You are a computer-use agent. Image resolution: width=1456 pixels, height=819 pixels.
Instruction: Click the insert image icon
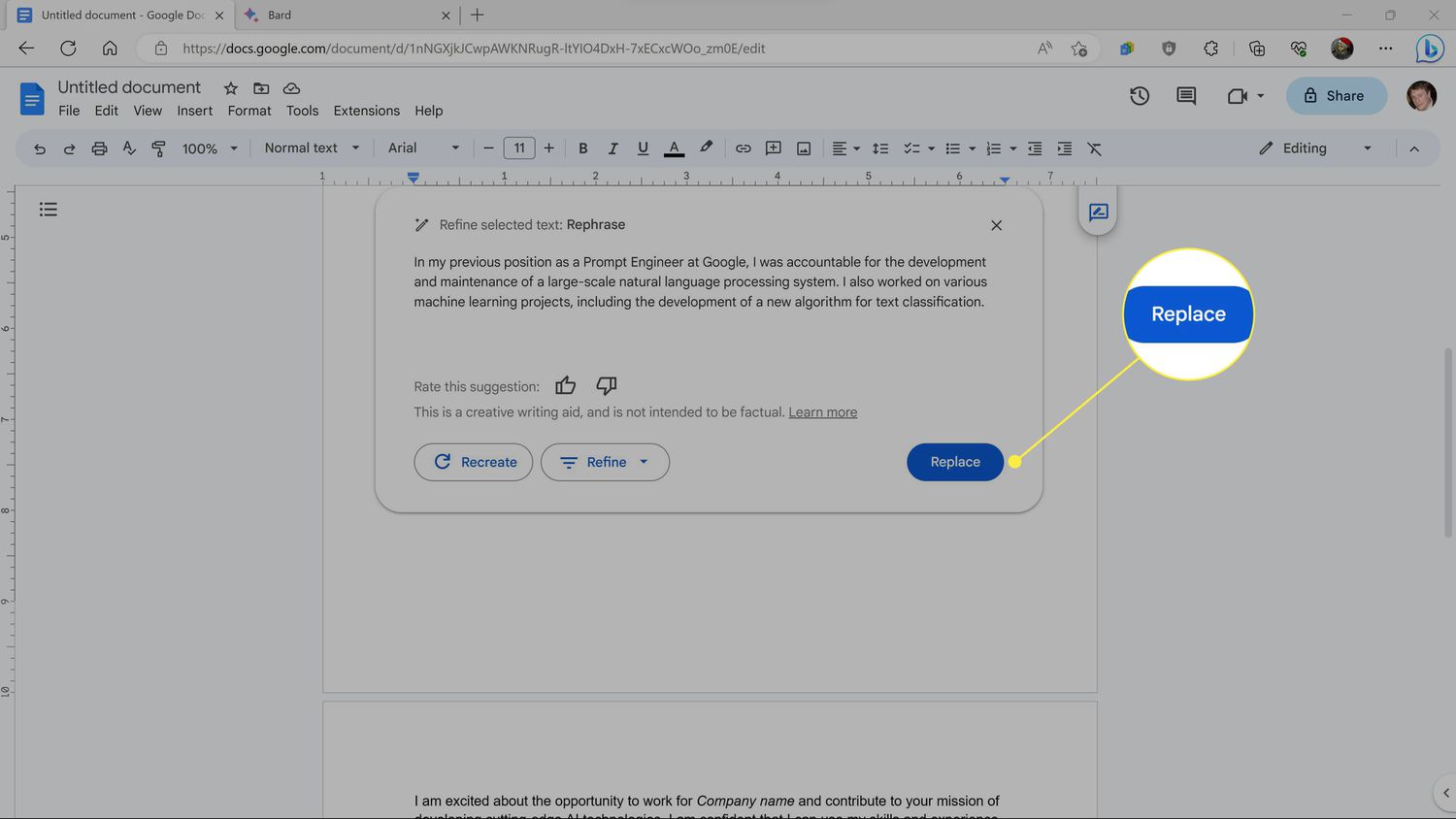804,148
